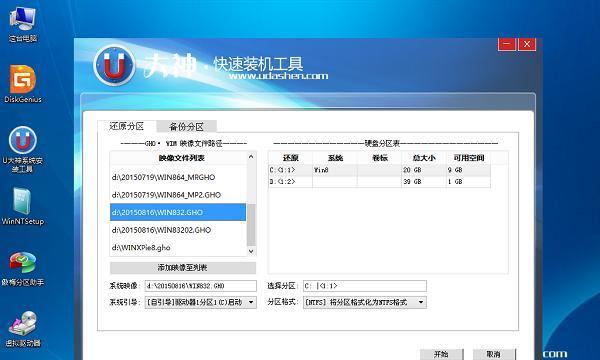Click the 总大小 column header
This screenshot has width=600, height=360.
point(424,158)
